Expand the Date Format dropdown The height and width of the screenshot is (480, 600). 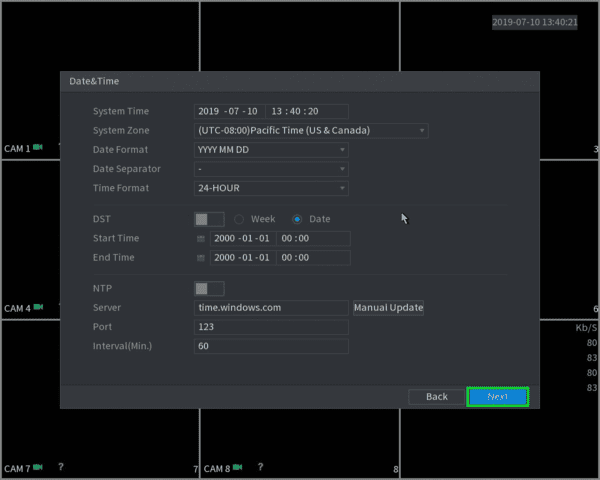pos(271,150)
